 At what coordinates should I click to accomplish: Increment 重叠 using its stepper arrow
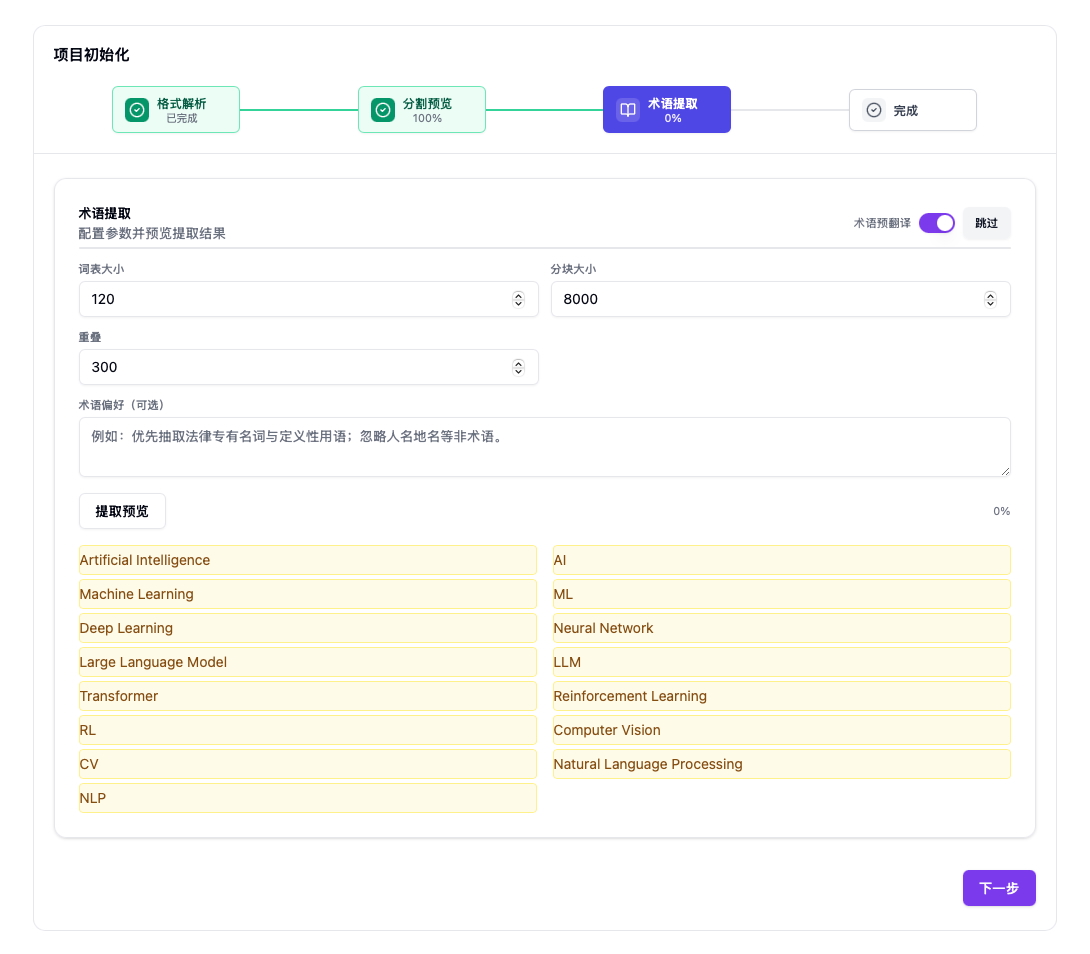tap(518, 363)
